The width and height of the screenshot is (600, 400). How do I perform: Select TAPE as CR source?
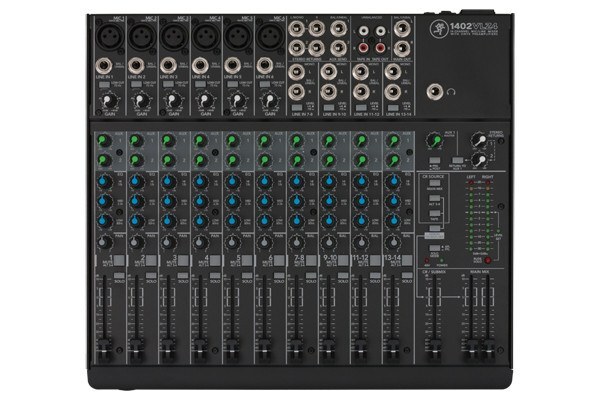click(434, 214)
